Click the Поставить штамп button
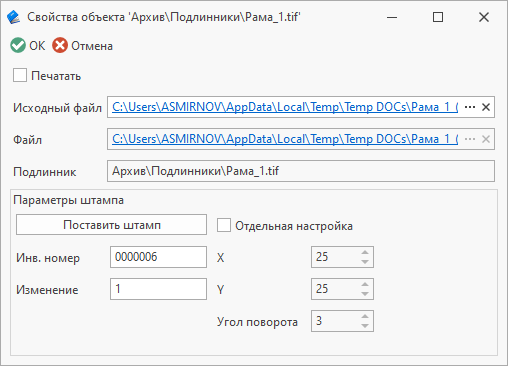 point(111,225)
